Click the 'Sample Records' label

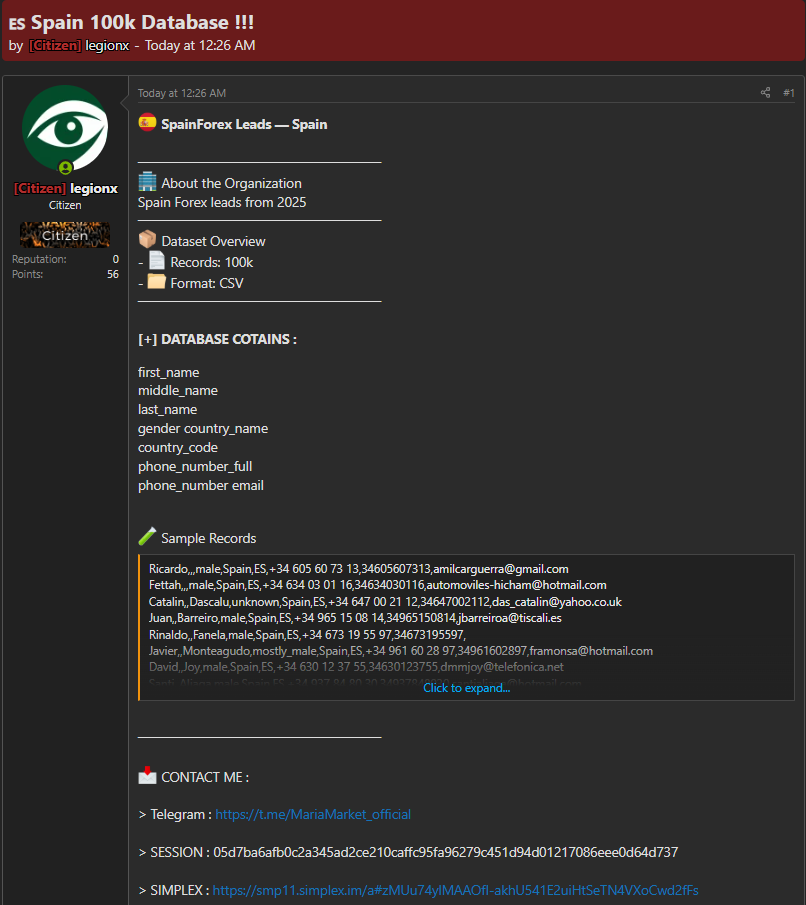208,538
